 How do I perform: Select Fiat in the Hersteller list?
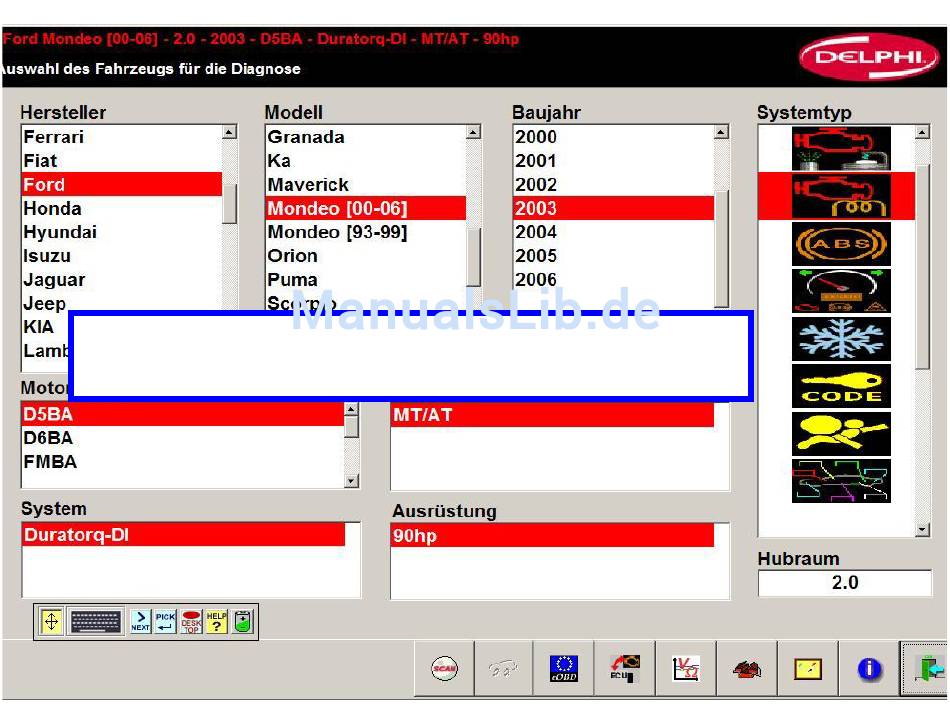pyautogui.click(x=122, y=161)
